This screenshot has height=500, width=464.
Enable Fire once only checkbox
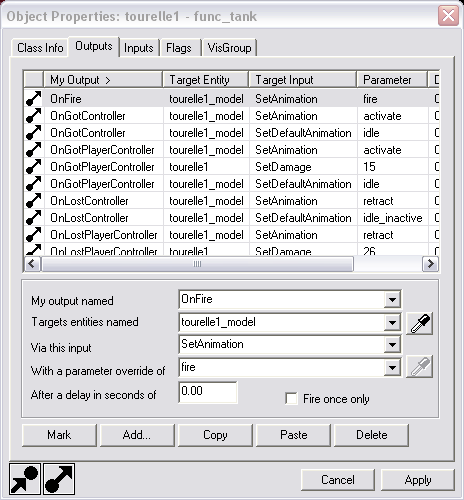(x=291, y=398)
